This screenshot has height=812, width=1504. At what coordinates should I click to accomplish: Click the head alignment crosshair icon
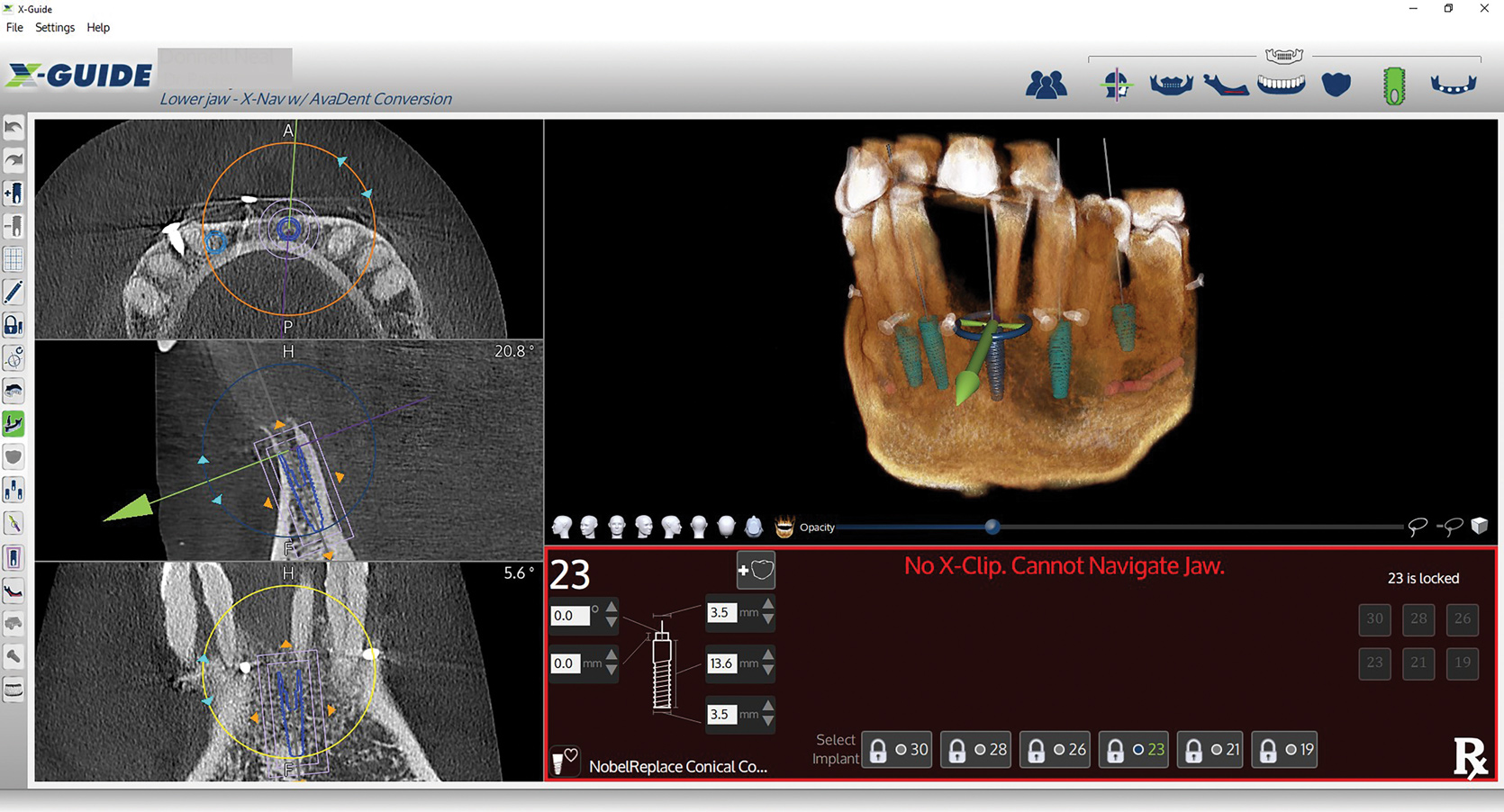click(1116, 85)
